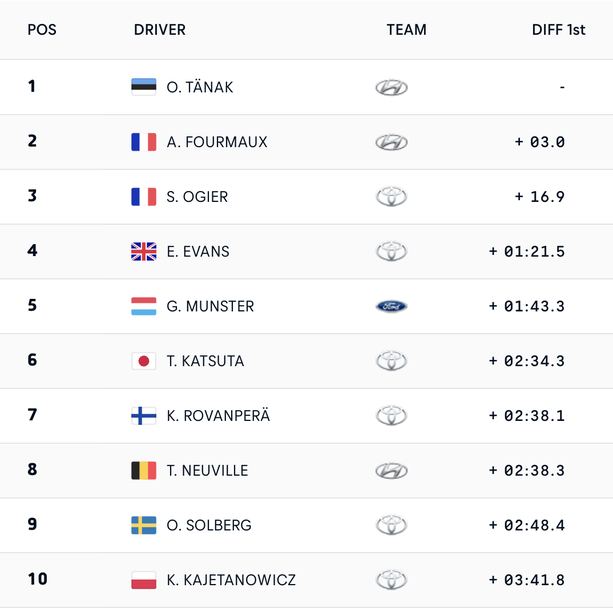This screenshot has height=608, width=613.
Task: Click the Hyundai logo in Tänak's row
Action: [x=391, y=87]
